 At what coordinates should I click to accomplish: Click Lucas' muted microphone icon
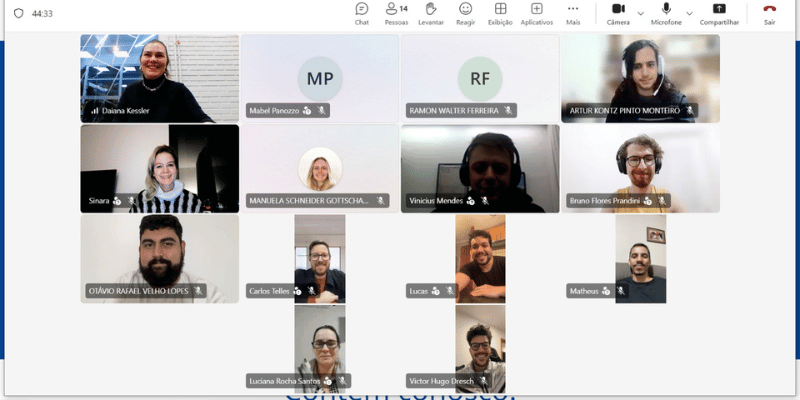(x=449, y=291)
